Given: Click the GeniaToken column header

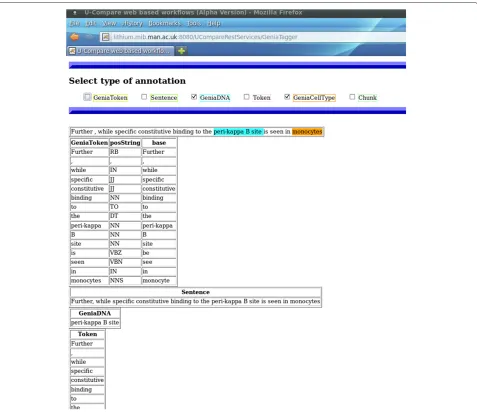Looking at the screenshot, I should coord(89,143).
